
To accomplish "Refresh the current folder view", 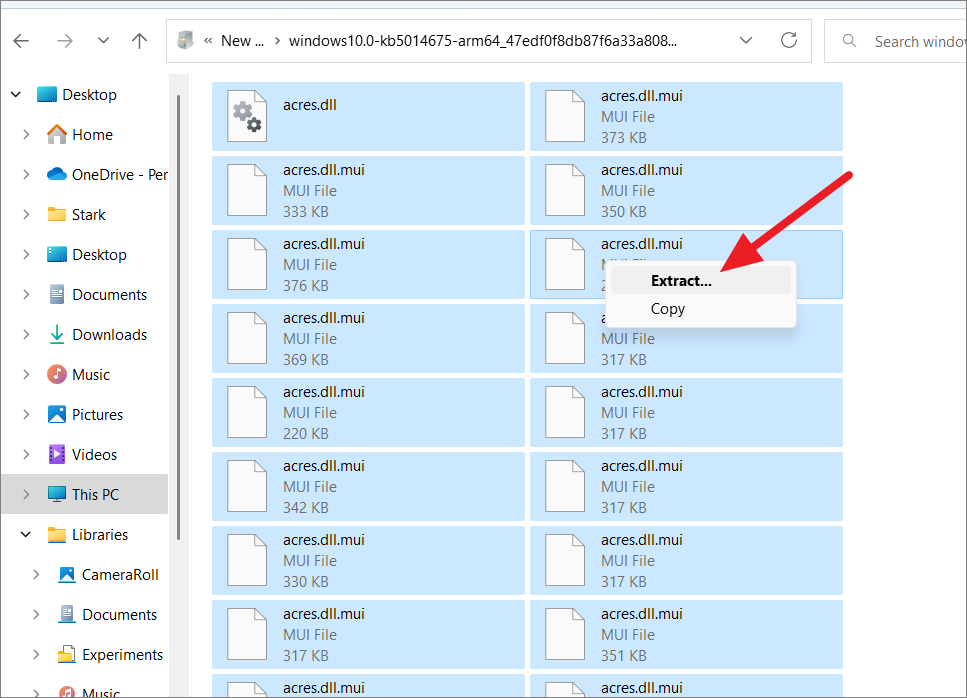I will [789, 41].
